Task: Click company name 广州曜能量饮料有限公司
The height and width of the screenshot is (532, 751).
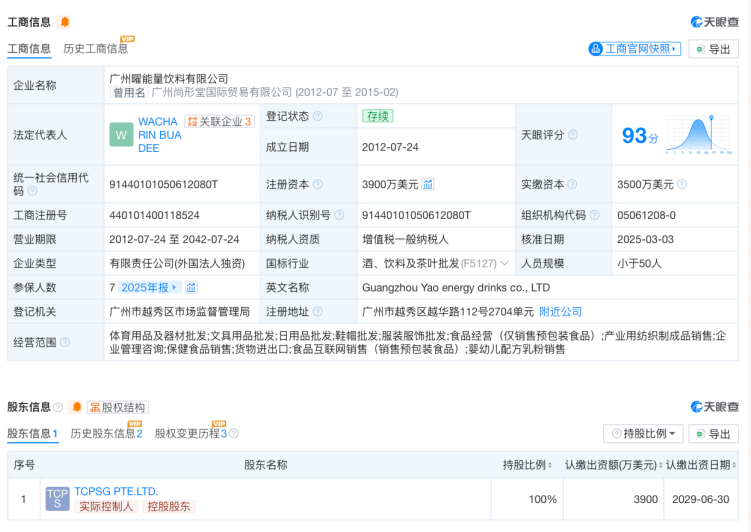Action: tap(169, 79)
